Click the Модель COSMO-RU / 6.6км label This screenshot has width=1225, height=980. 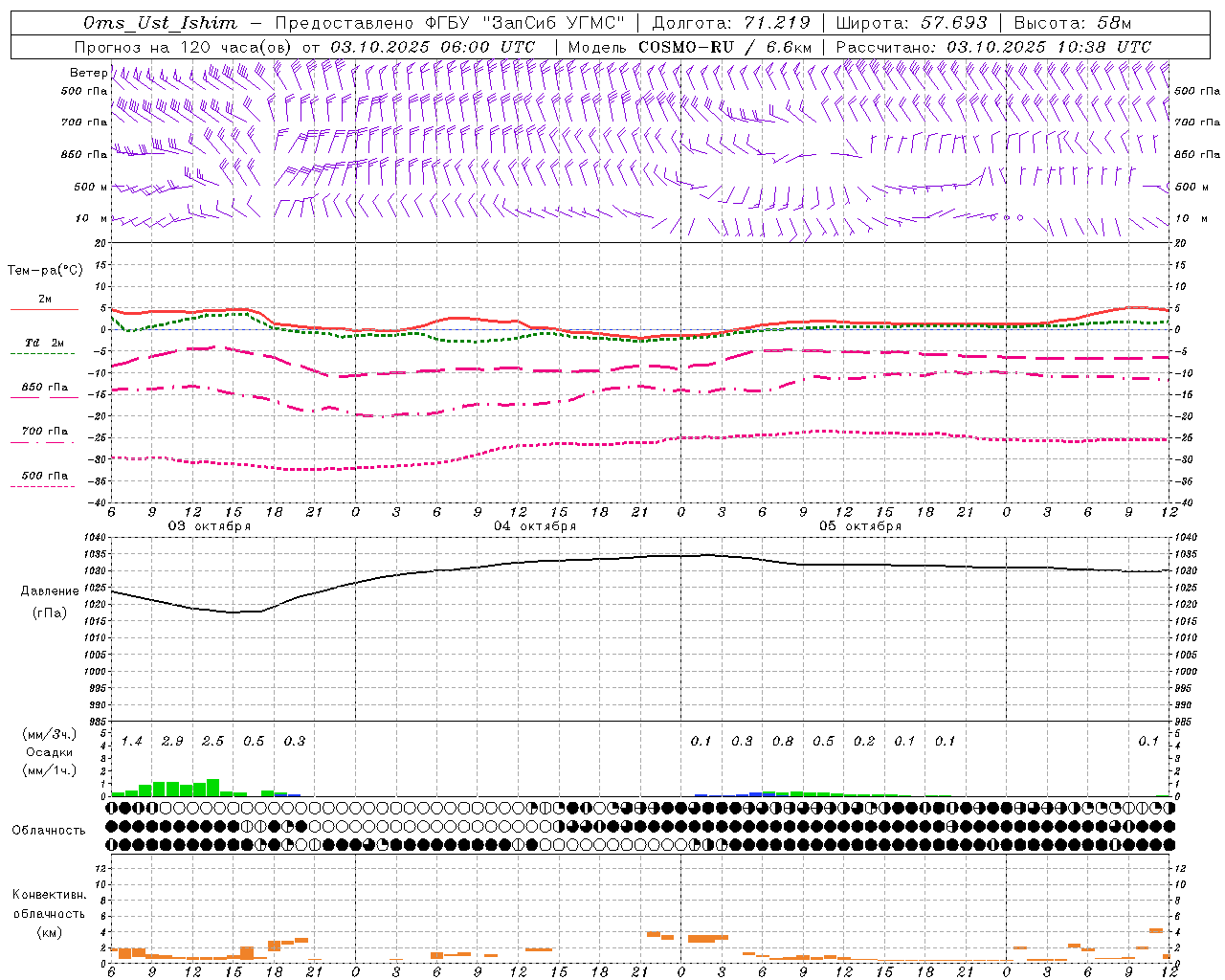coord(690,47)
